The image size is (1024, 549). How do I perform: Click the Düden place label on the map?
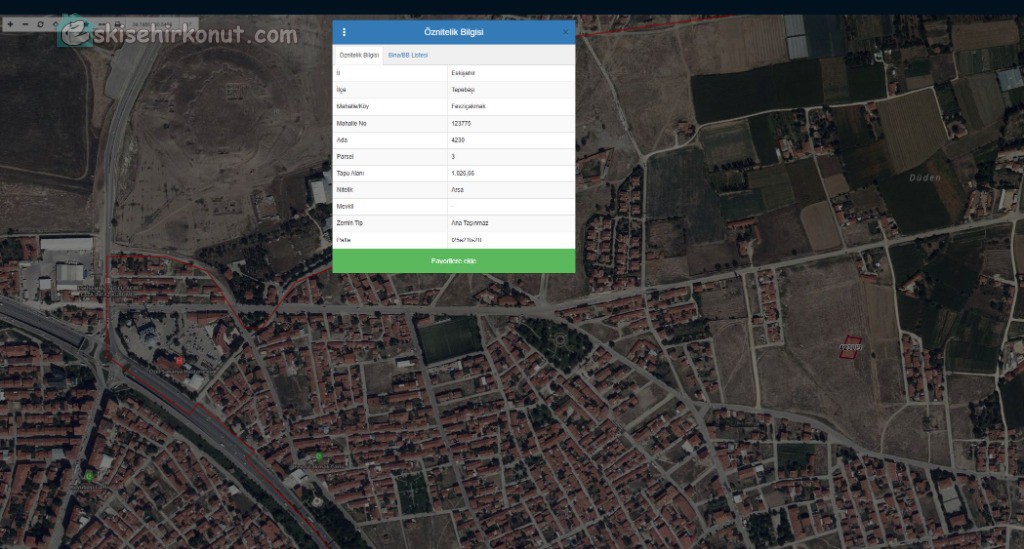(925, 178)
